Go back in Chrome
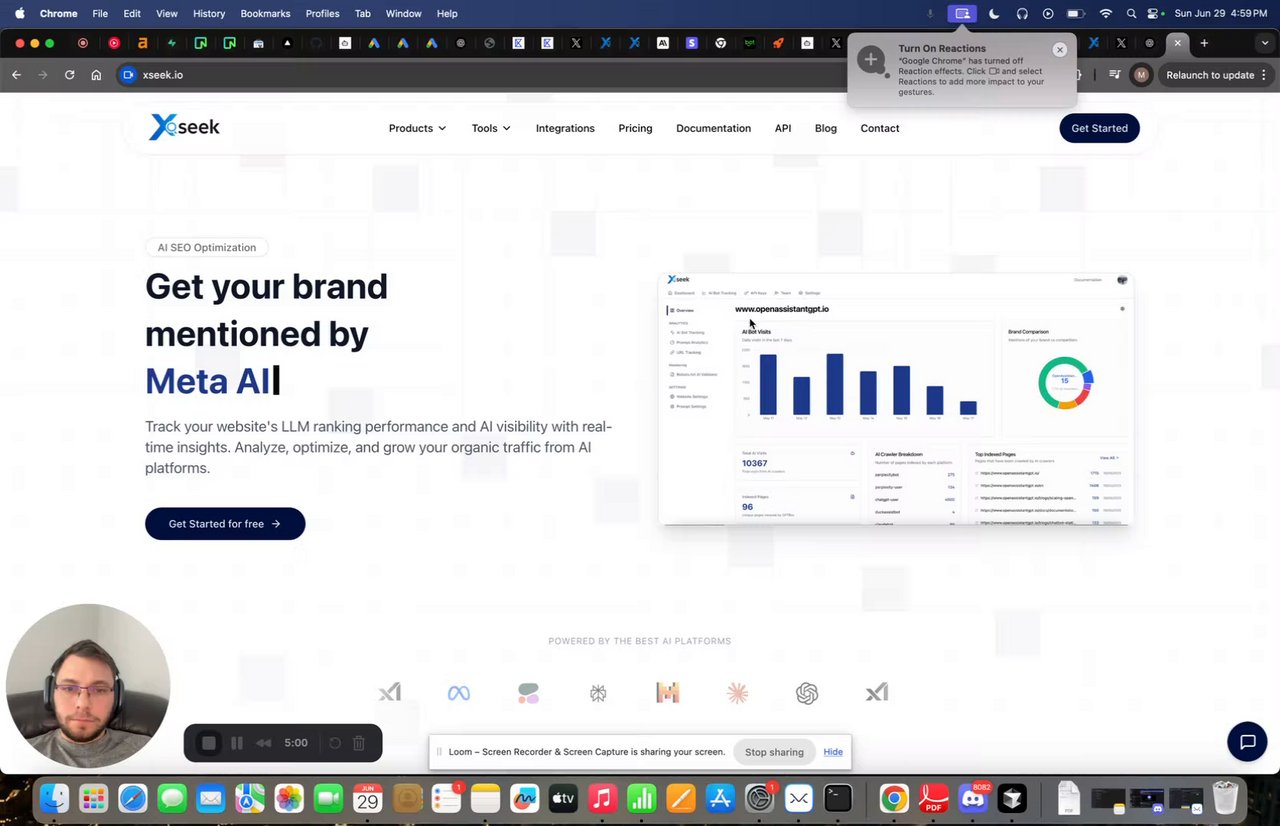Screen dimensions: 1280x826 pyautogui.click(x=16, y=75)
